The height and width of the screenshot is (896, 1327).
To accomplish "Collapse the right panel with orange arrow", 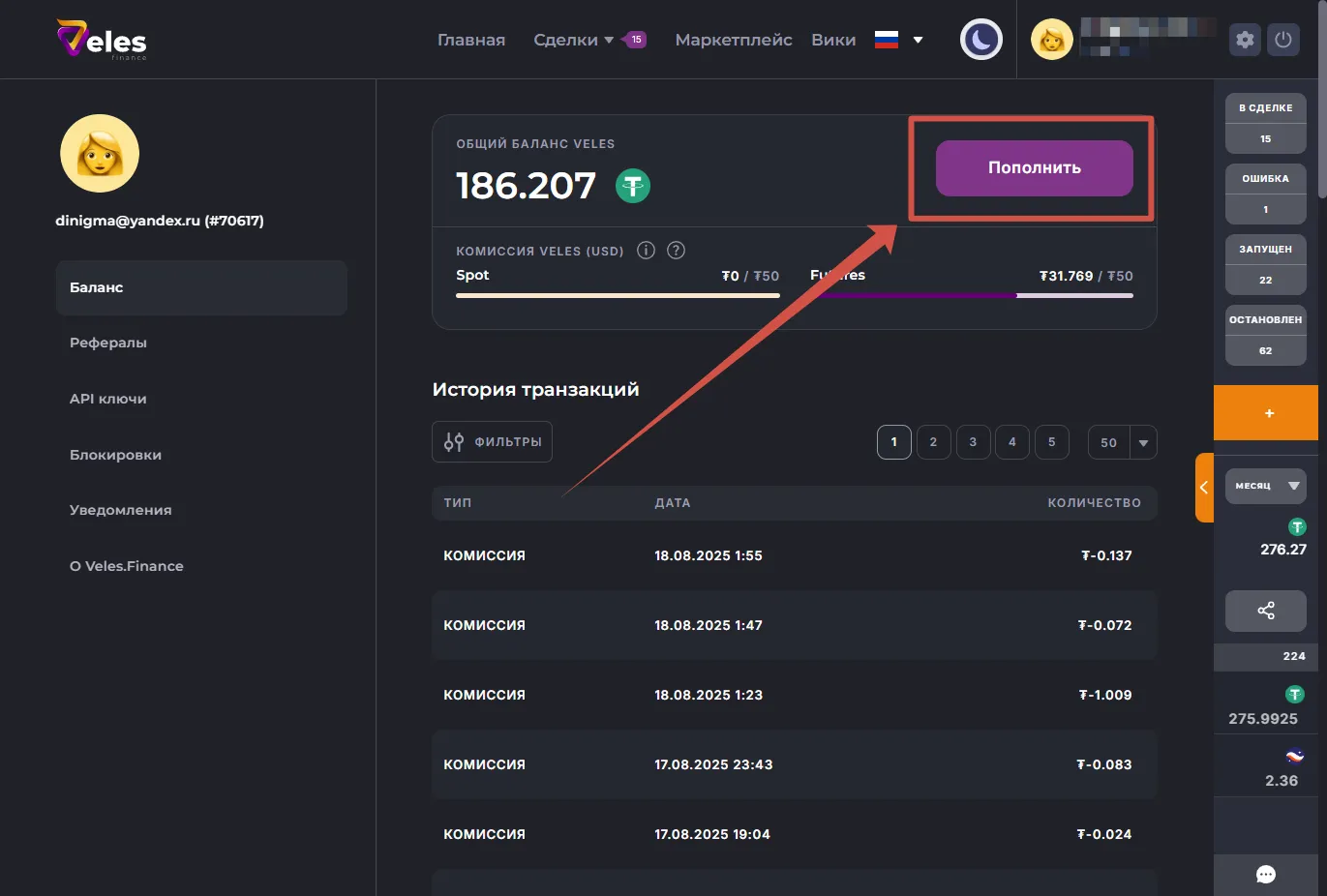I will pos(1204,488).
